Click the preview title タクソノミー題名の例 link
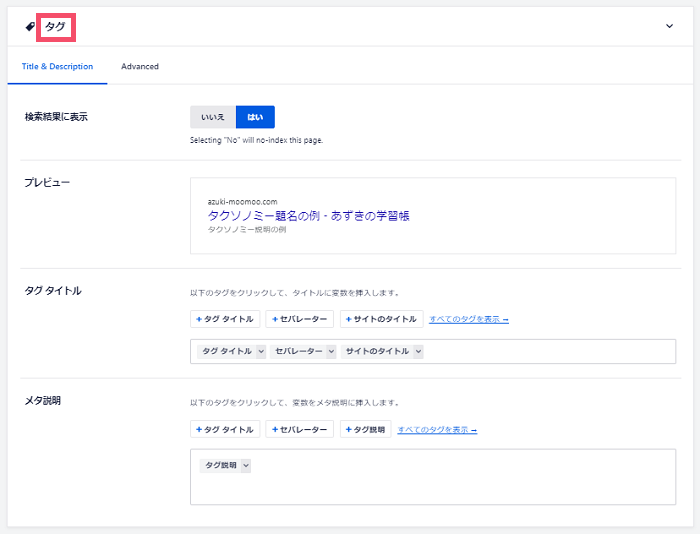700x534 pixels. pos(308,216)
